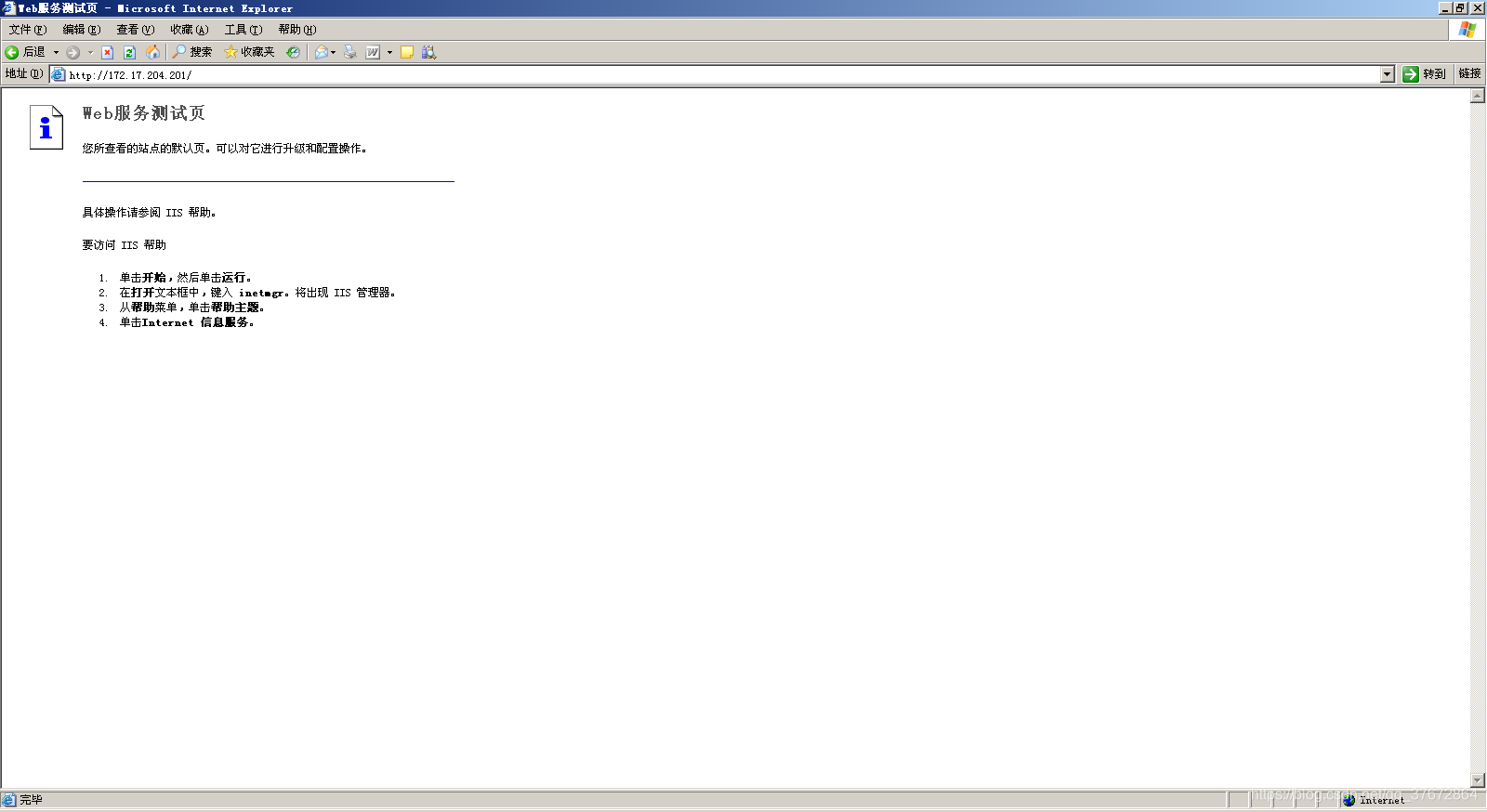Screen dimensions: 1487x812
Task: Open the Favorites (收藏) menu
Action: click(x=190, y=30)
